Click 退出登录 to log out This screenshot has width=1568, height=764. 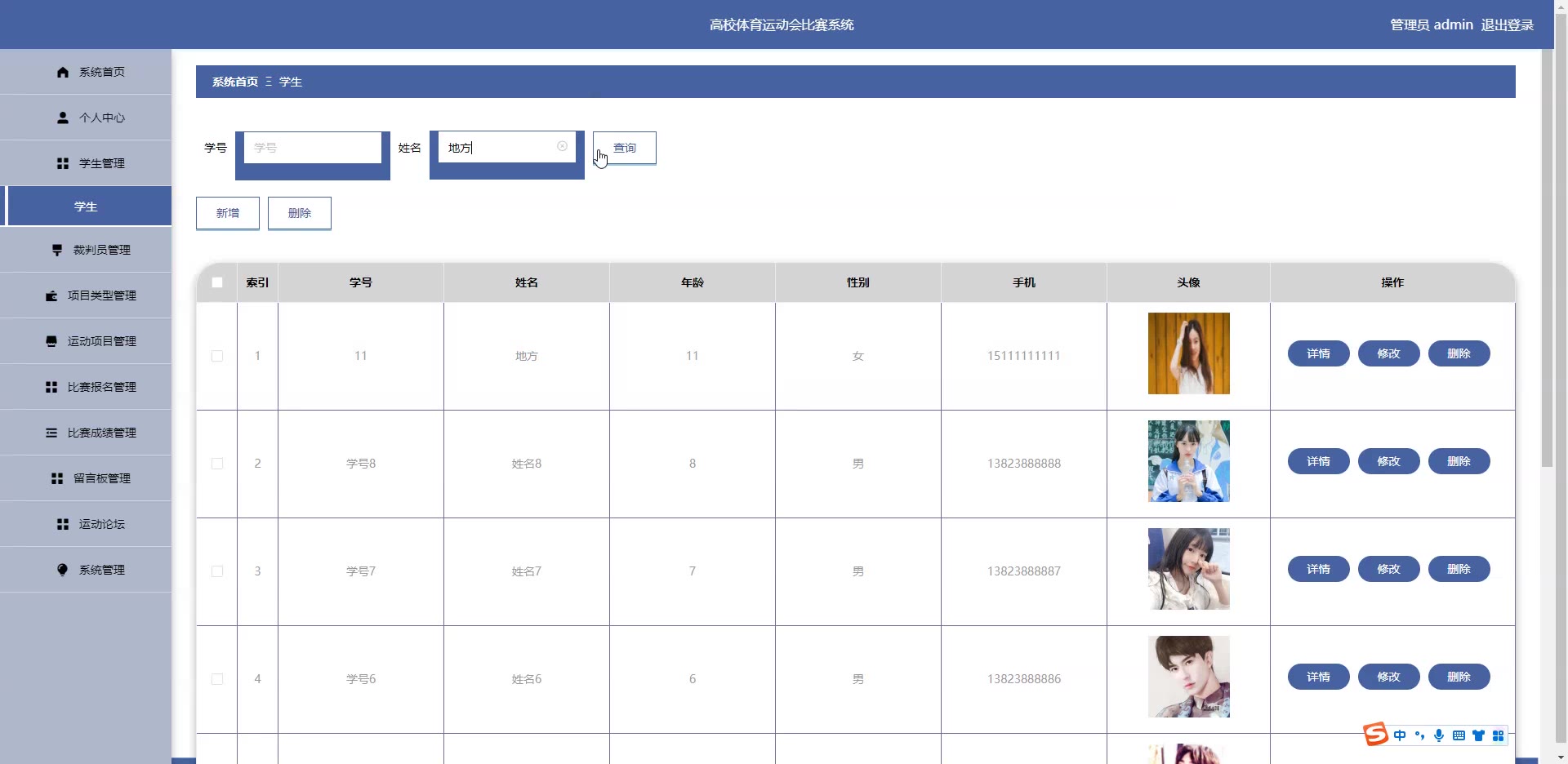click(x=1508, y=24)
